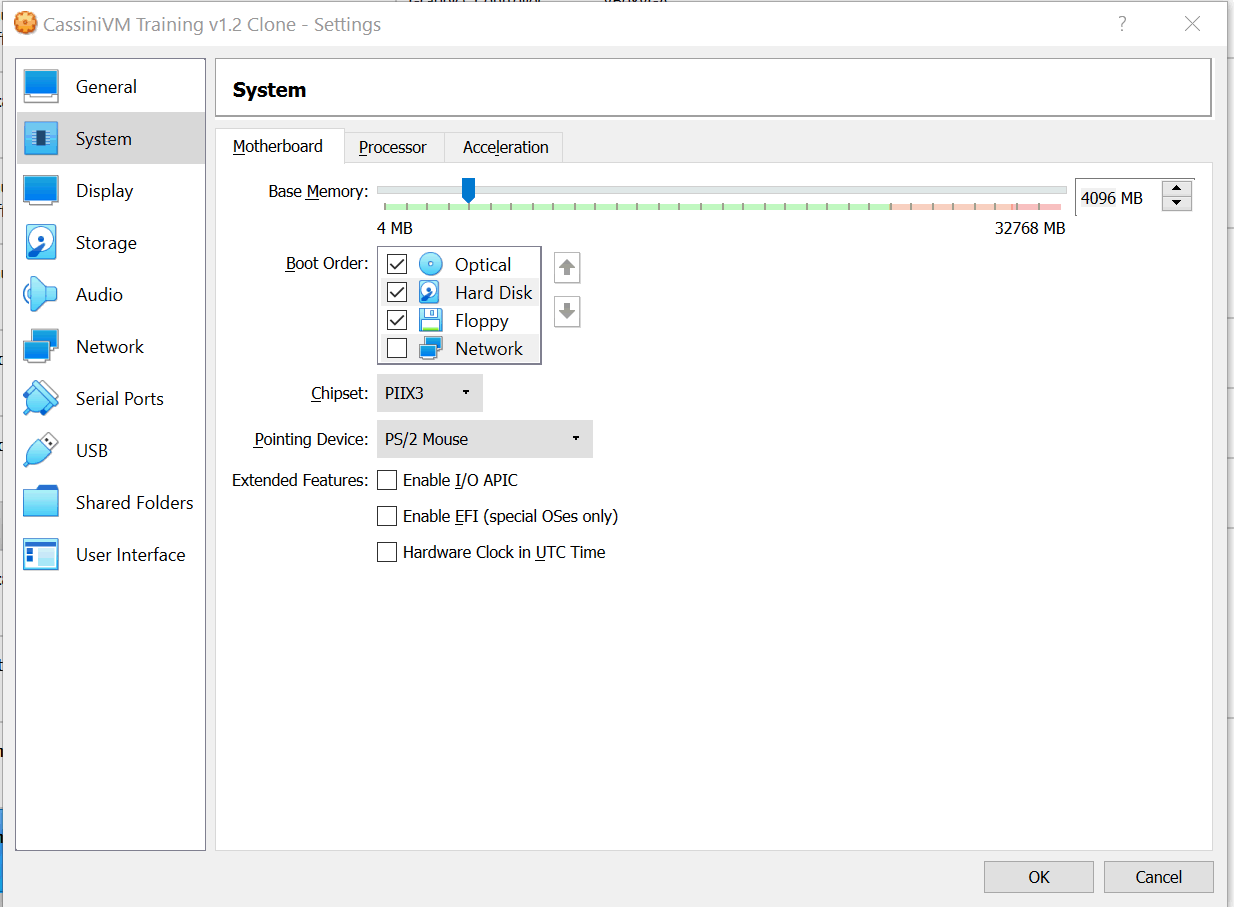
Task: Open the General settings icon
Action: click(x=42, y=87)
